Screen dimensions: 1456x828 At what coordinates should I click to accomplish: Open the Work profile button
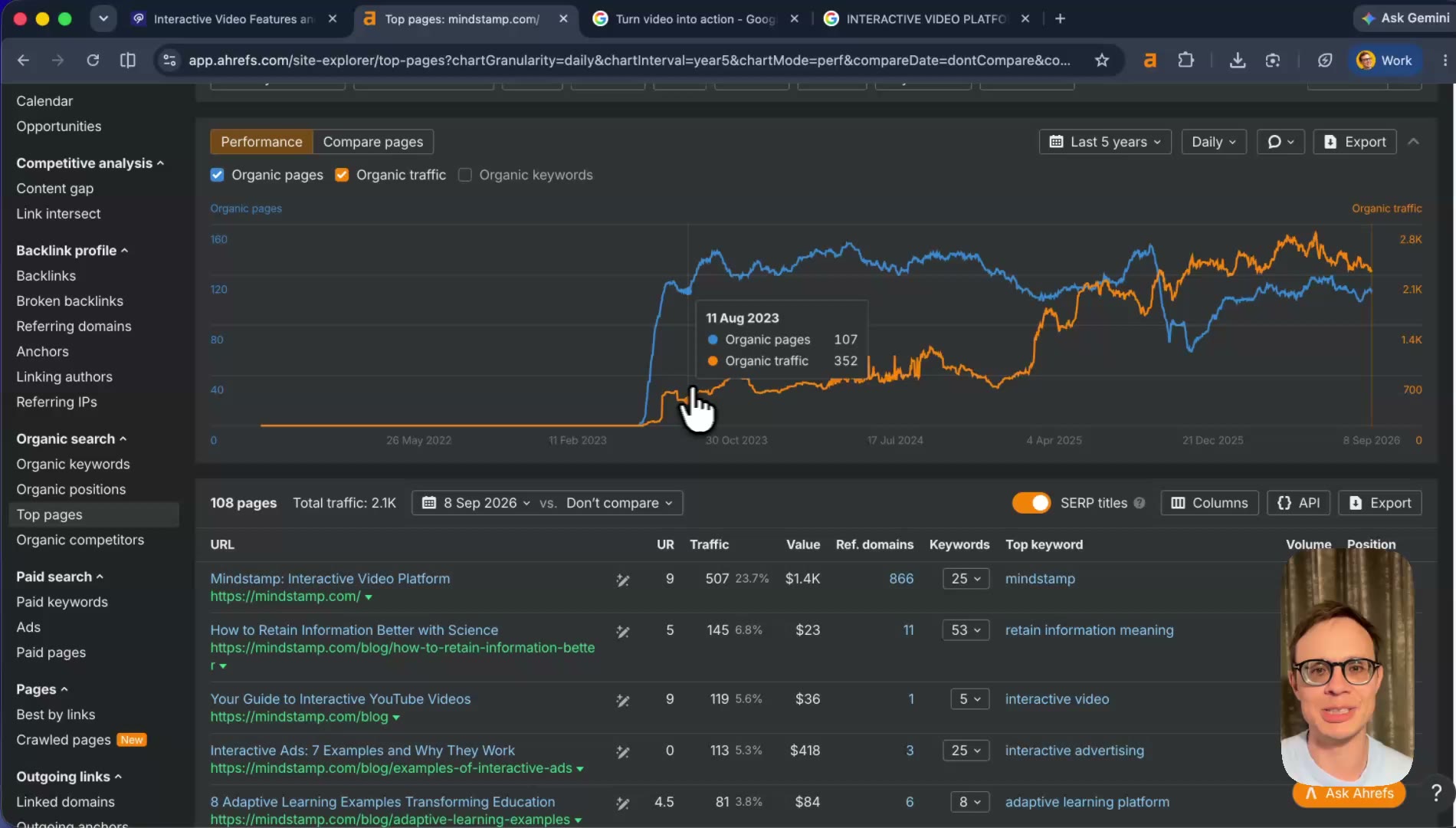pos(1384,60)
